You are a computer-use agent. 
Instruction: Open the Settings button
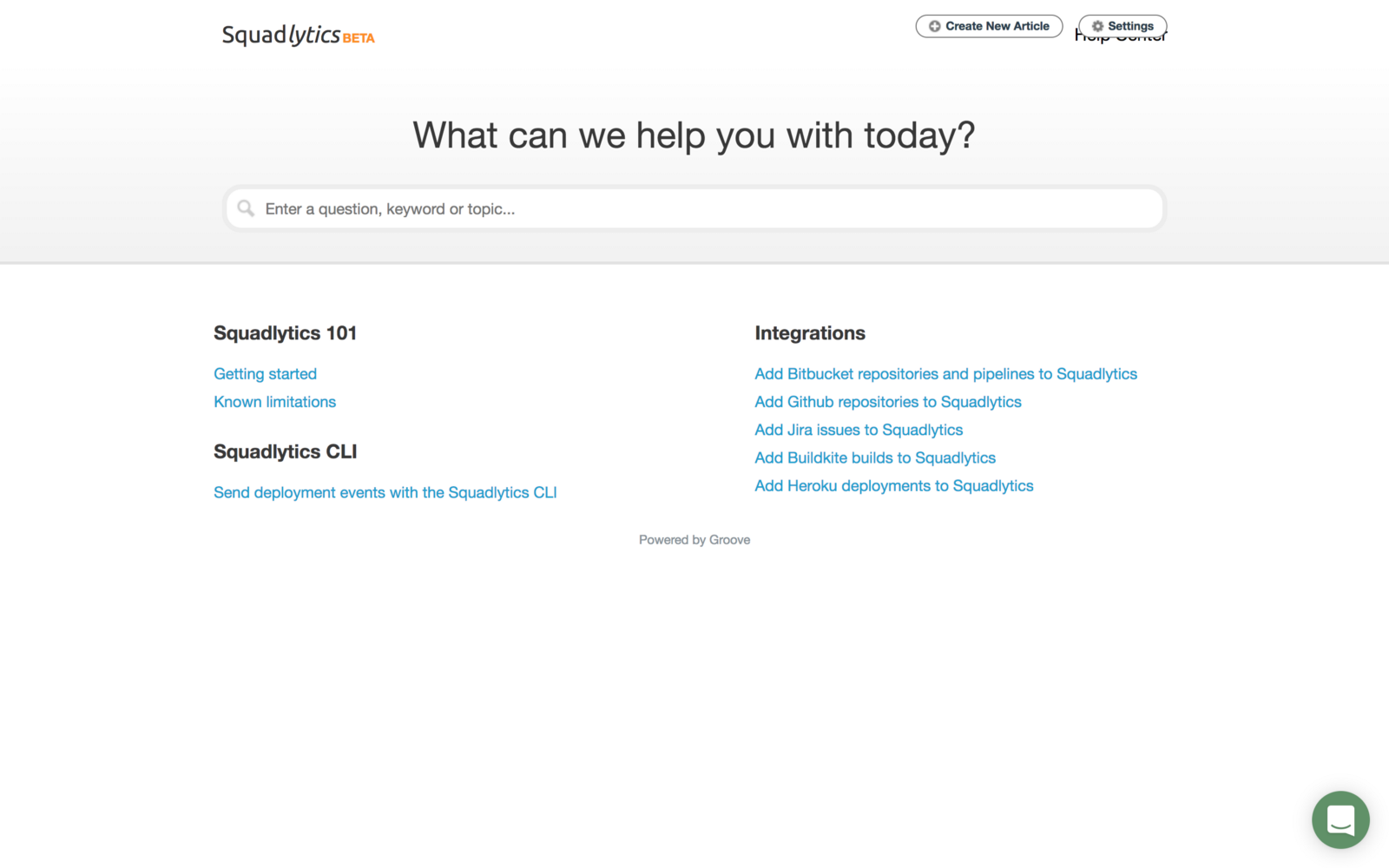pyautogui.click(x=1122, y=26)
